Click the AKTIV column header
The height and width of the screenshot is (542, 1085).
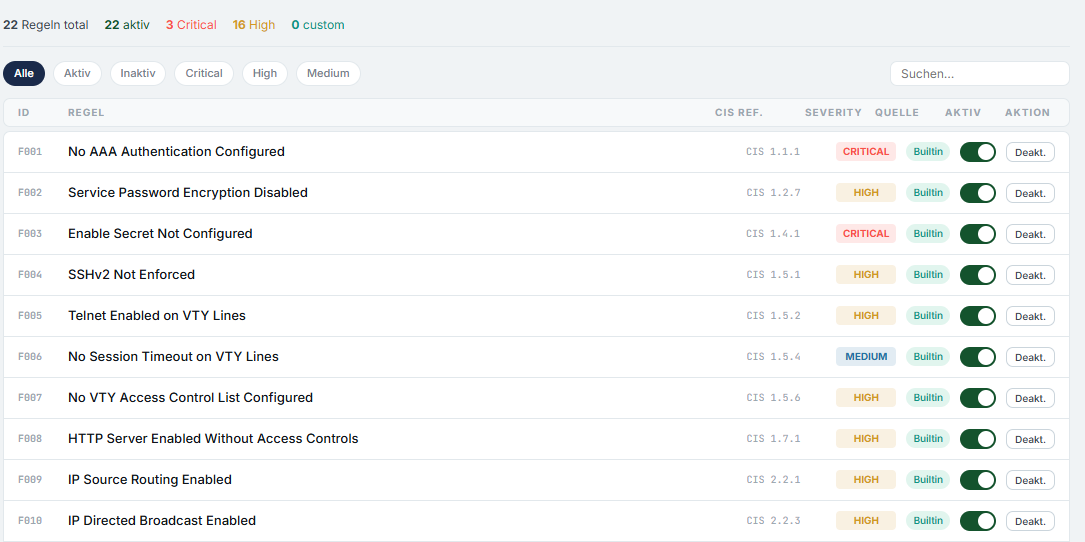pos(963,112)
